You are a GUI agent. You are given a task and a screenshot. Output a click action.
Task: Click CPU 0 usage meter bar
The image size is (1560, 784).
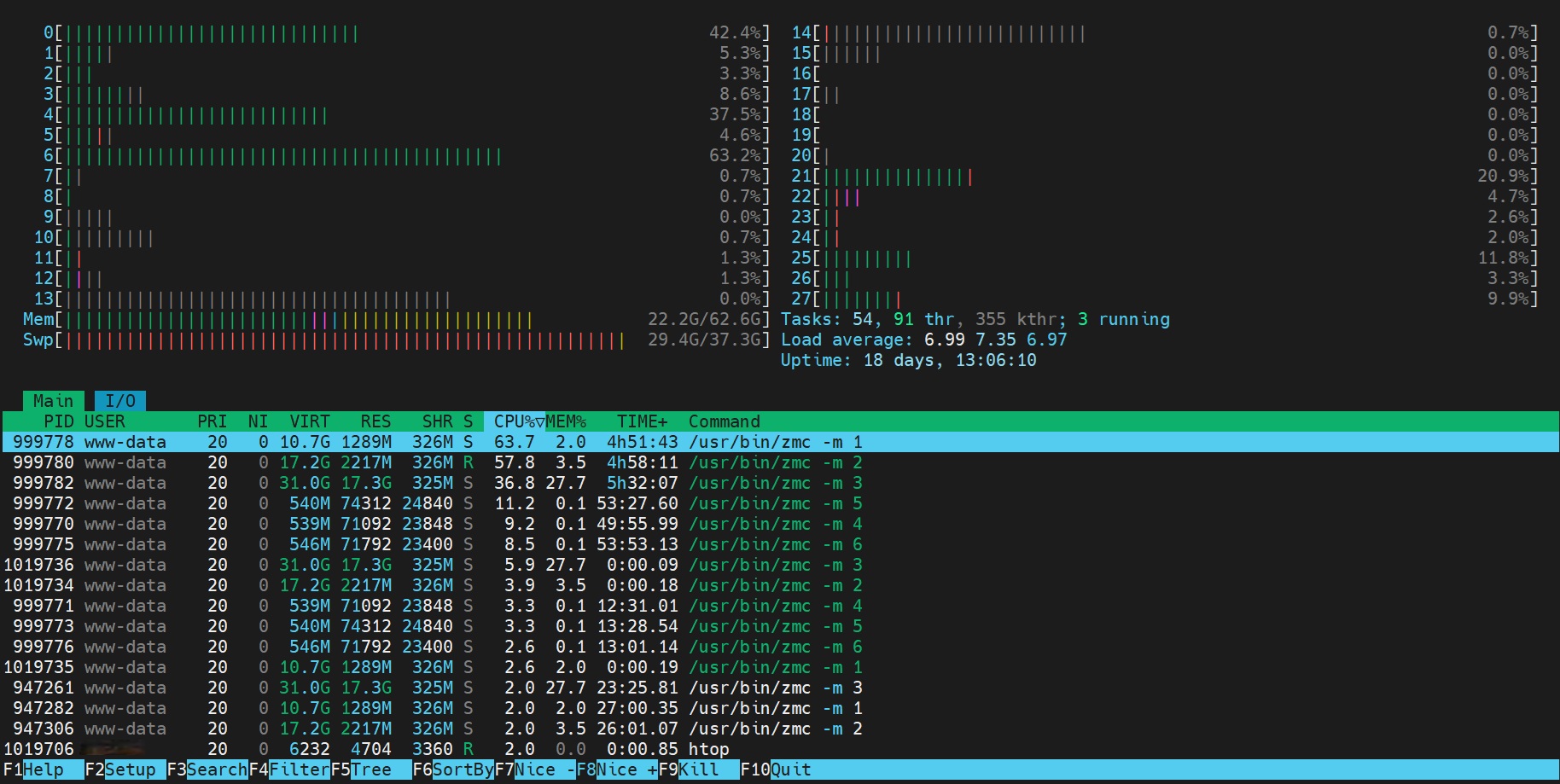click(x=407, y=32)
